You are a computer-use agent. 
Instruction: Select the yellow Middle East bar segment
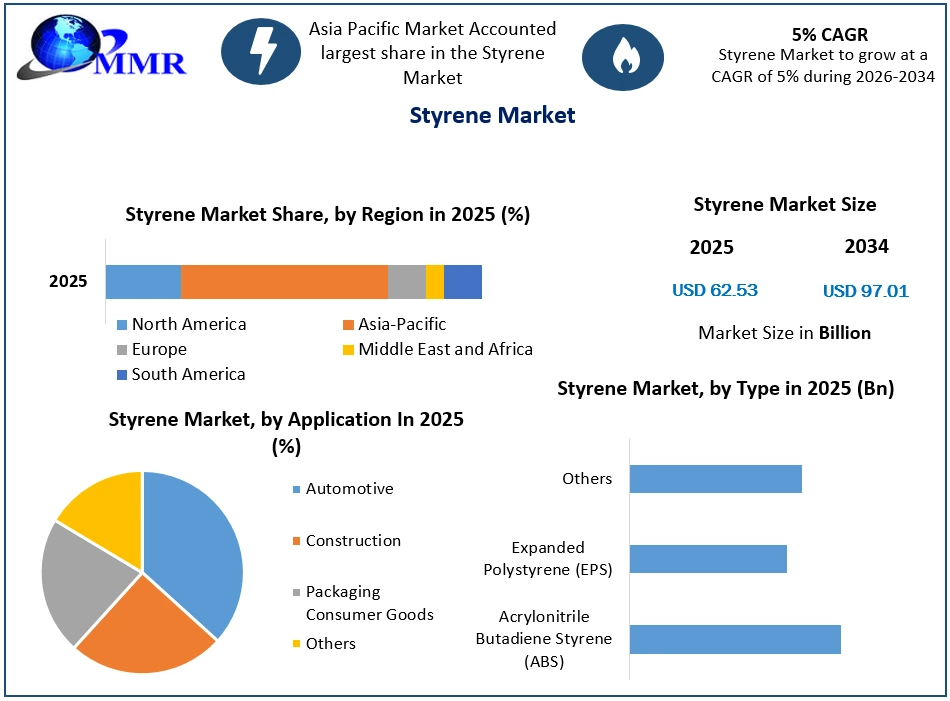tap(435, 282)
